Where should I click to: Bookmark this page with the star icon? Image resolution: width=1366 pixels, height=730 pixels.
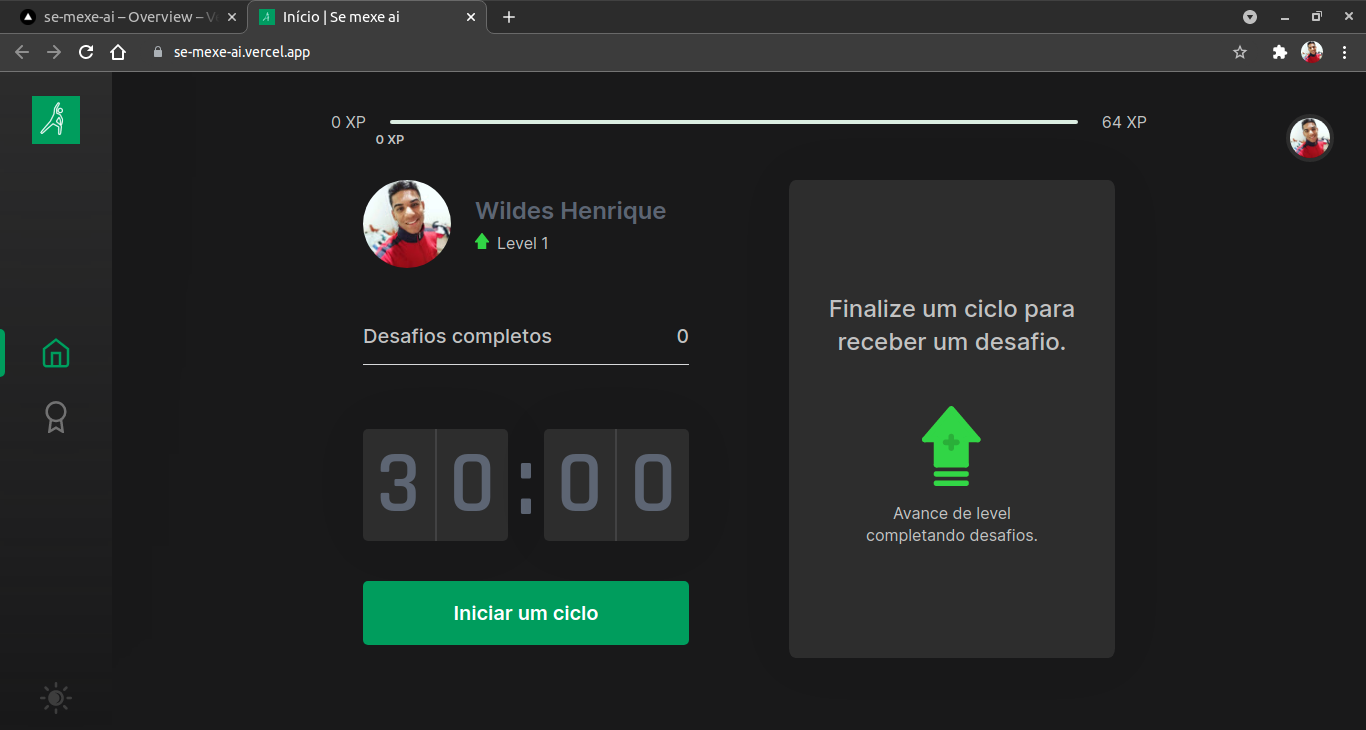coord(1240,52)
